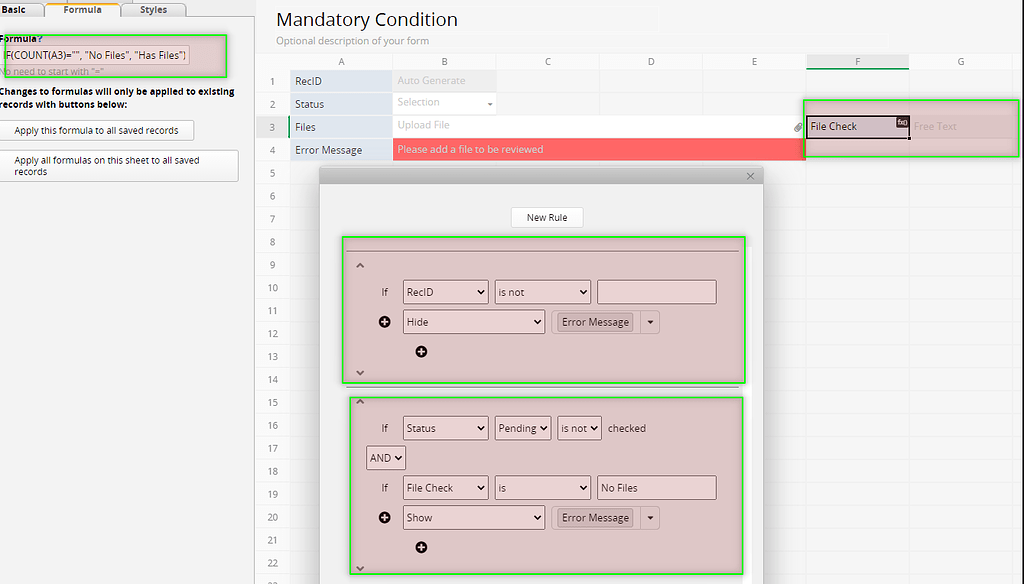Click plus icon below Show to add condition
Image resolution: width=1024 pixels, height=584 pixels.
tap(421, 547)
